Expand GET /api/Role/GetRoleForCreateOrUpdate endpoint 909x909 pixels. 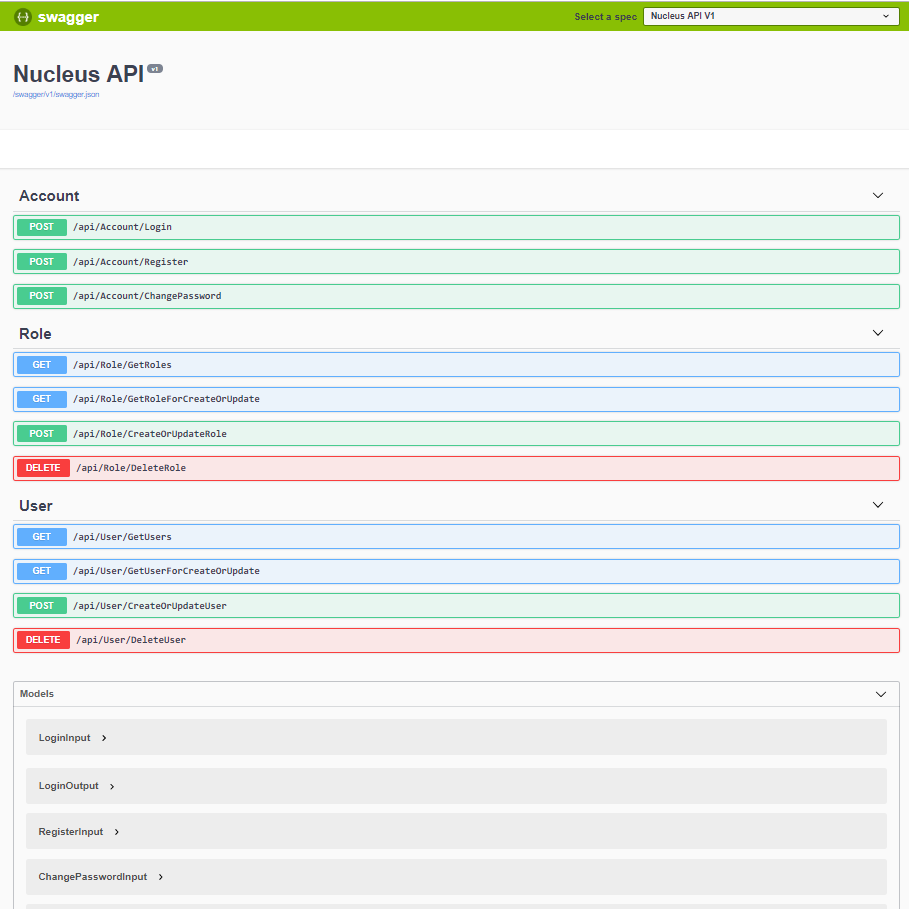pos(456,399)
